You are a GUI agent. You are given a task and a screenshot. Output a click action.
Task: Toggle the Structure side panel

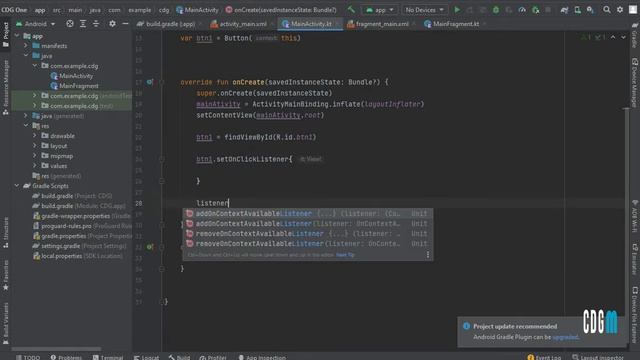(6, 233)
